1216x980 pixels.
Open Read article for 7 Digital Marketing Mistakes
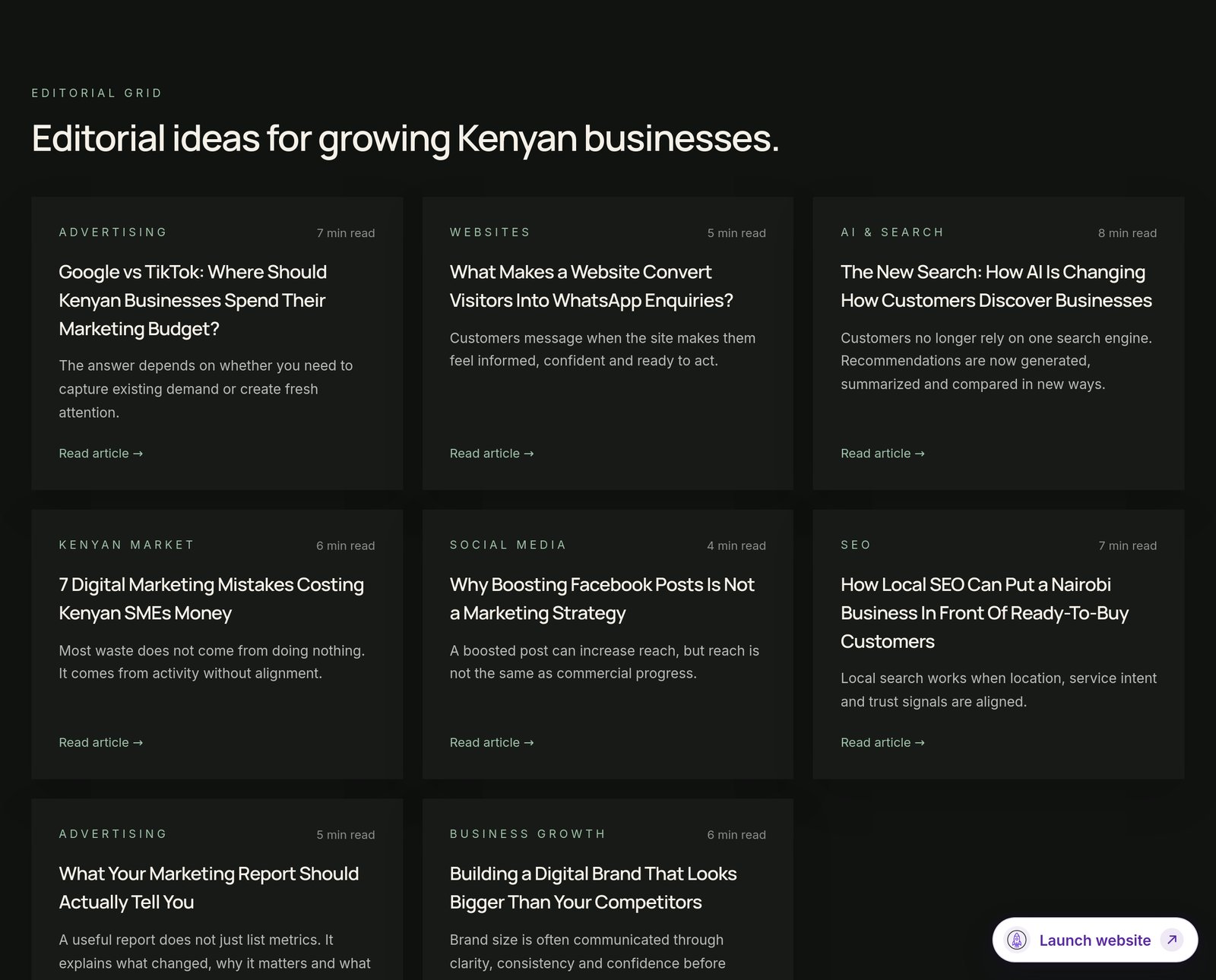[x=101, y=742]
